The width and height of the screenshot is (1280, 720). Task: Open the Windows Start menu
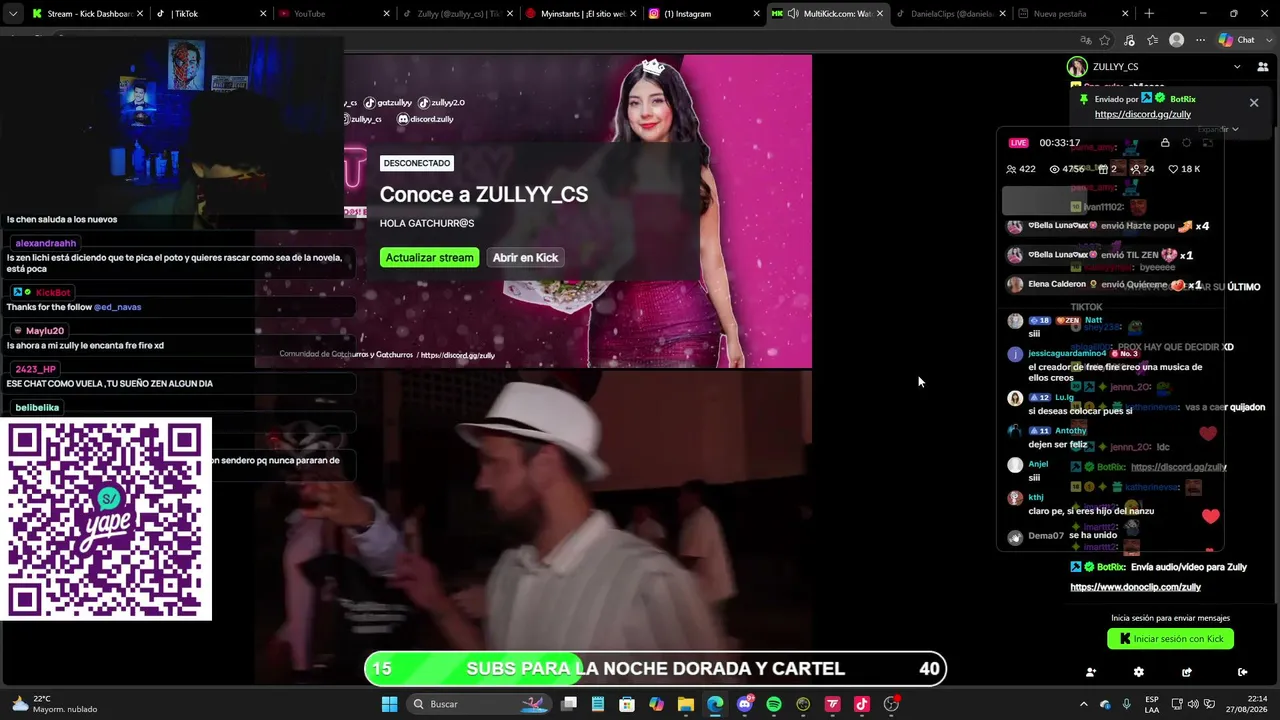[x=389, y=704]
